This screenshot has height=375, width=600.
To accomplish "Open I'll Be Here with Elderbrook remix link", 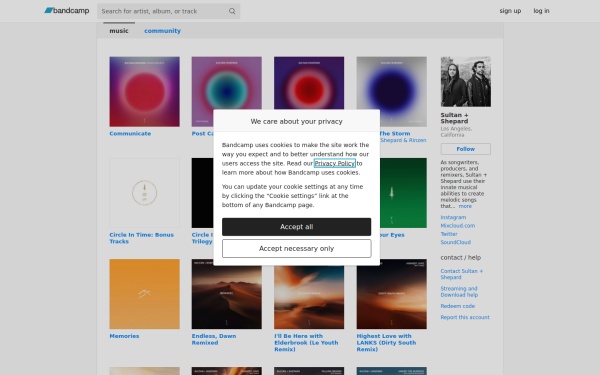I will (306, 342).
